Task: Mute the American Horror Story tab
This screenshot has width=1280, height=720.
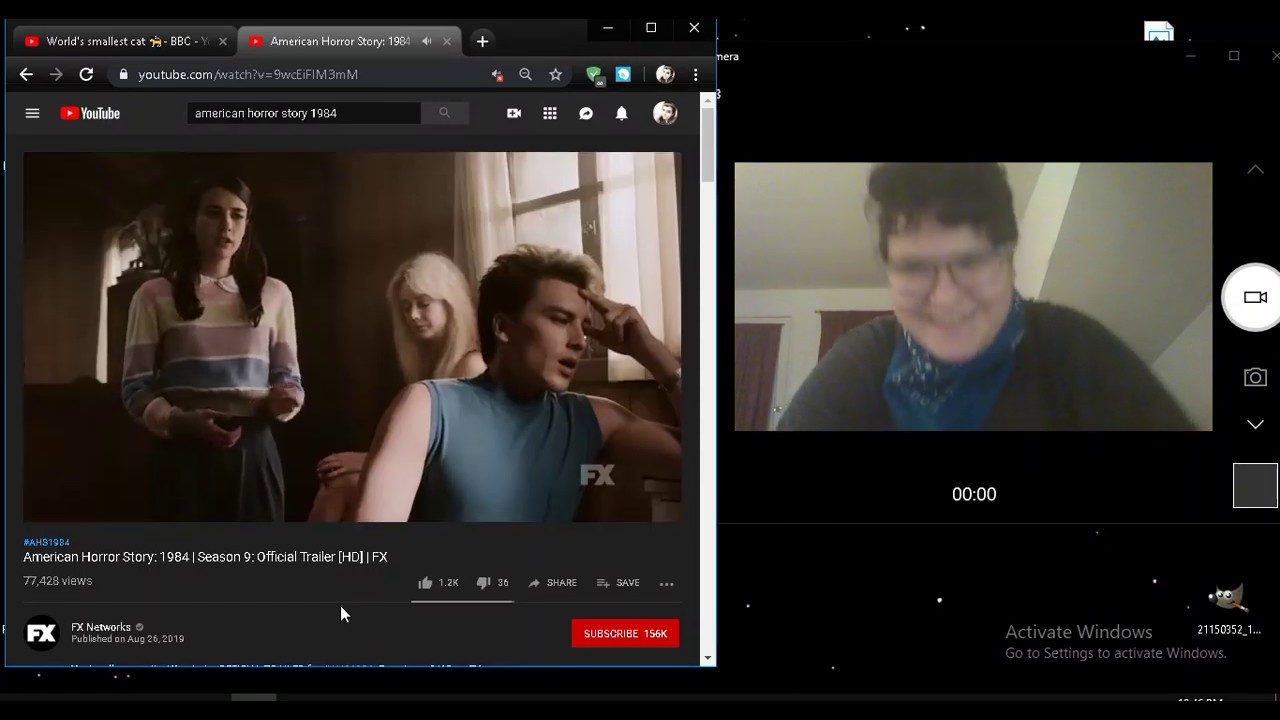Action: point(427,41)
